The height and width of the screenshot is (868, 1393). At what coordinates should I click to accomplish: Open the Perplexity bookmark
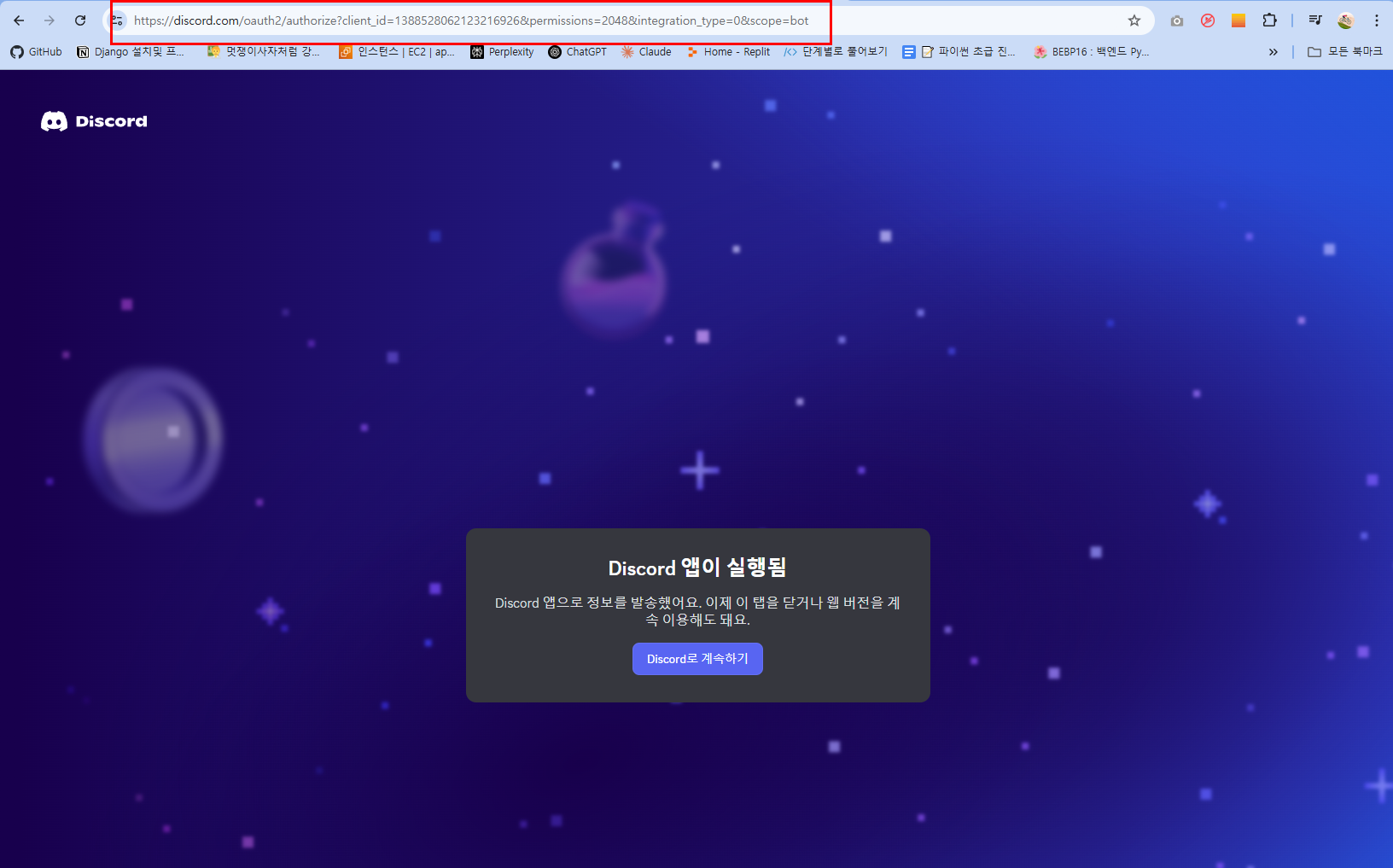503,52
